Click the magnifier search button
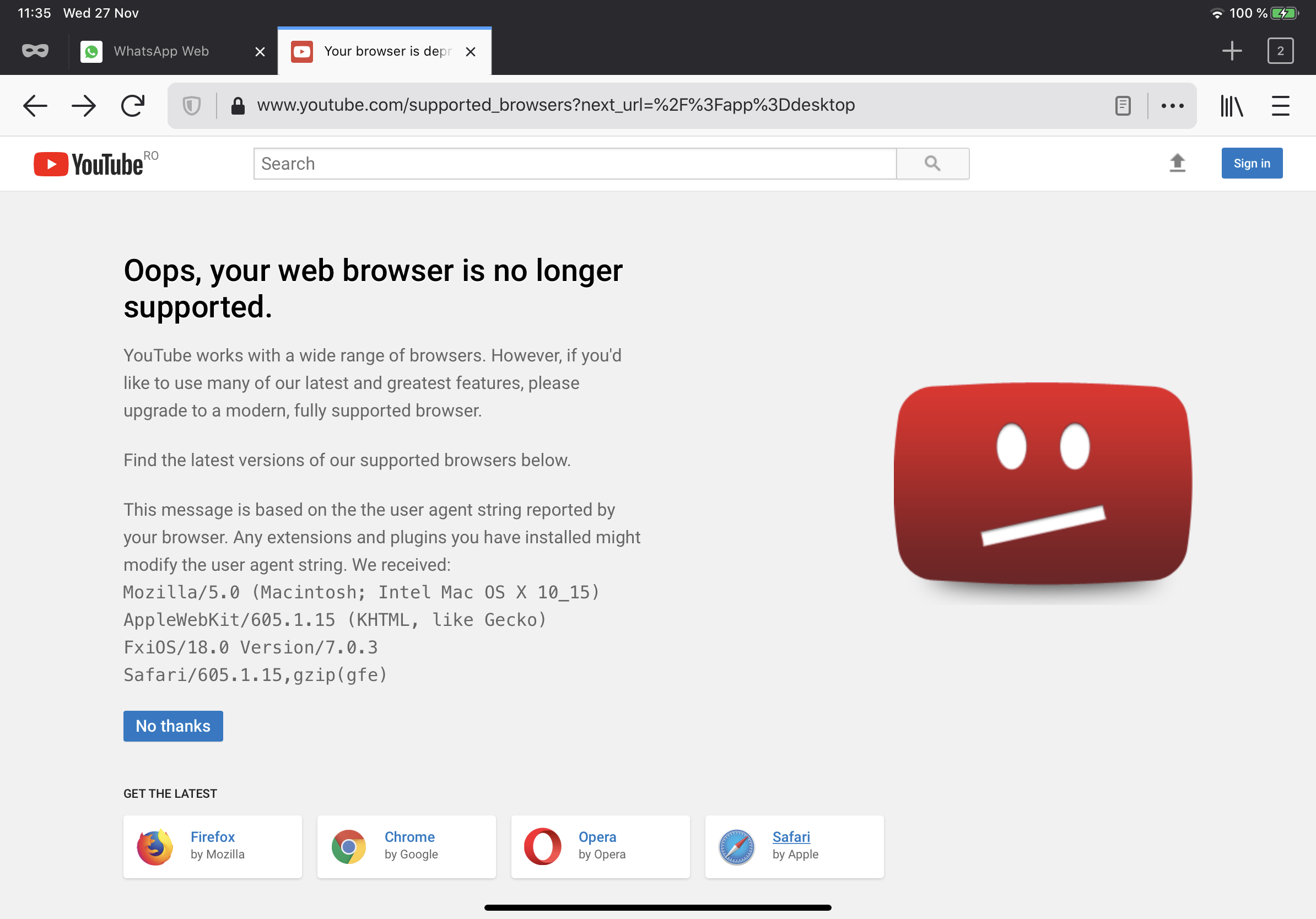This screenshot has width=1316, height=919. (932, 164)
